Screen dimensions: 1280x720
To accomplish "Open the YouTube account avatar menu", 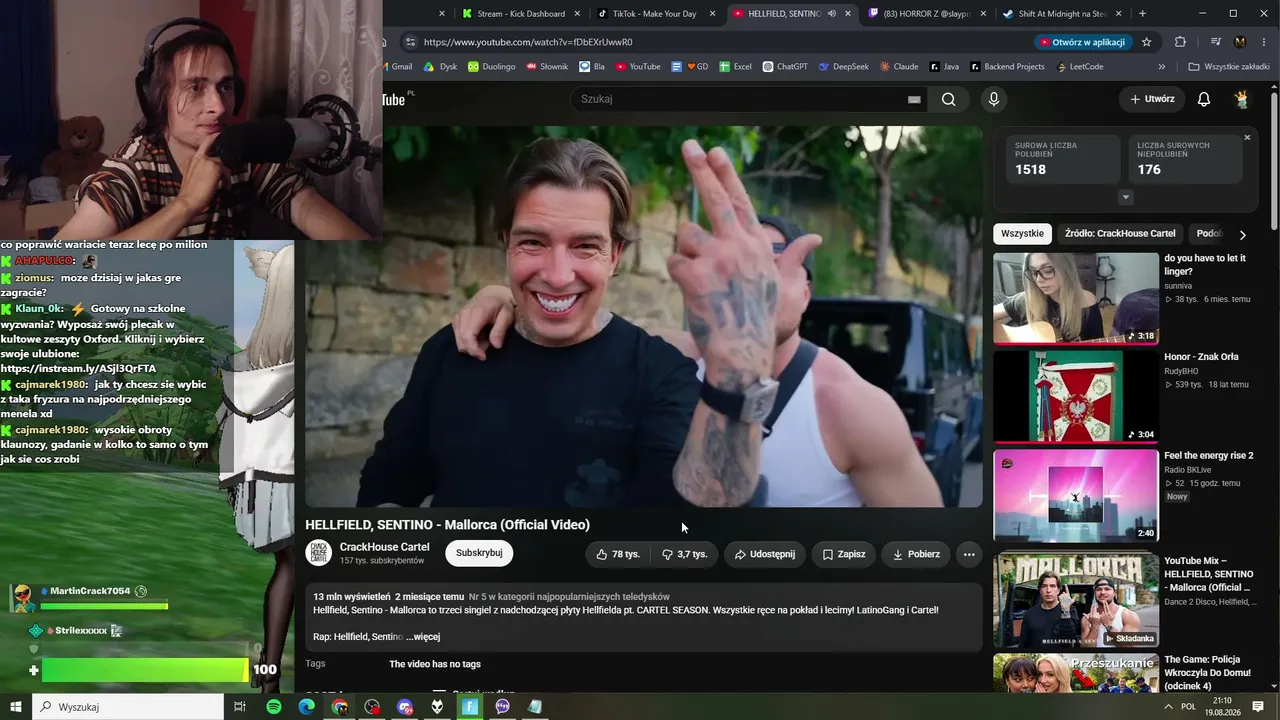I will click(1241, 99).
